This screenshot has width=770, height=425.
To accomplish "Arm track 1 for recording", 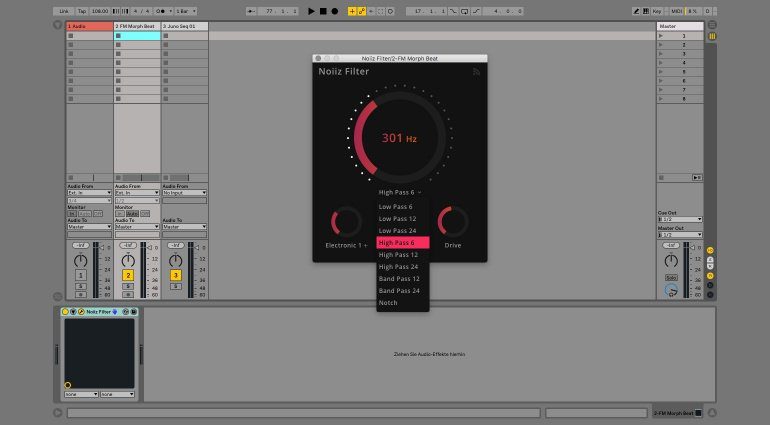I will point(81,294).
